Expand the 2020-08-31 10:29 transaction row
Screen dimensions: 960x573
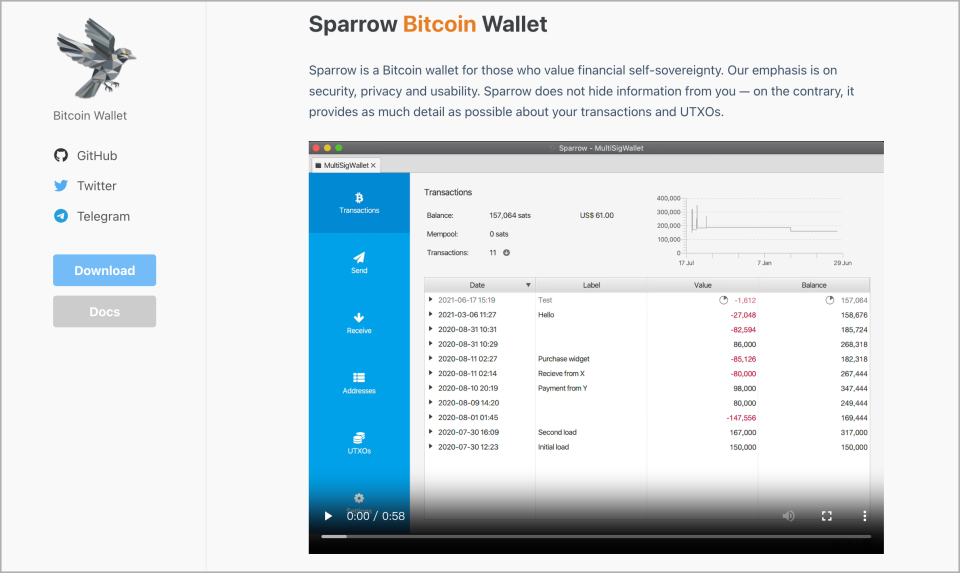point(430,344)
